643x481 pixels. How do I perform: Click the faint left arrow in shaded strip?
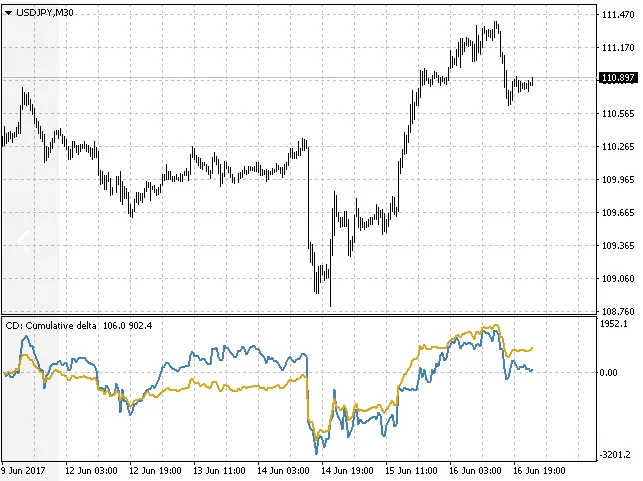[x=25, y=239]
